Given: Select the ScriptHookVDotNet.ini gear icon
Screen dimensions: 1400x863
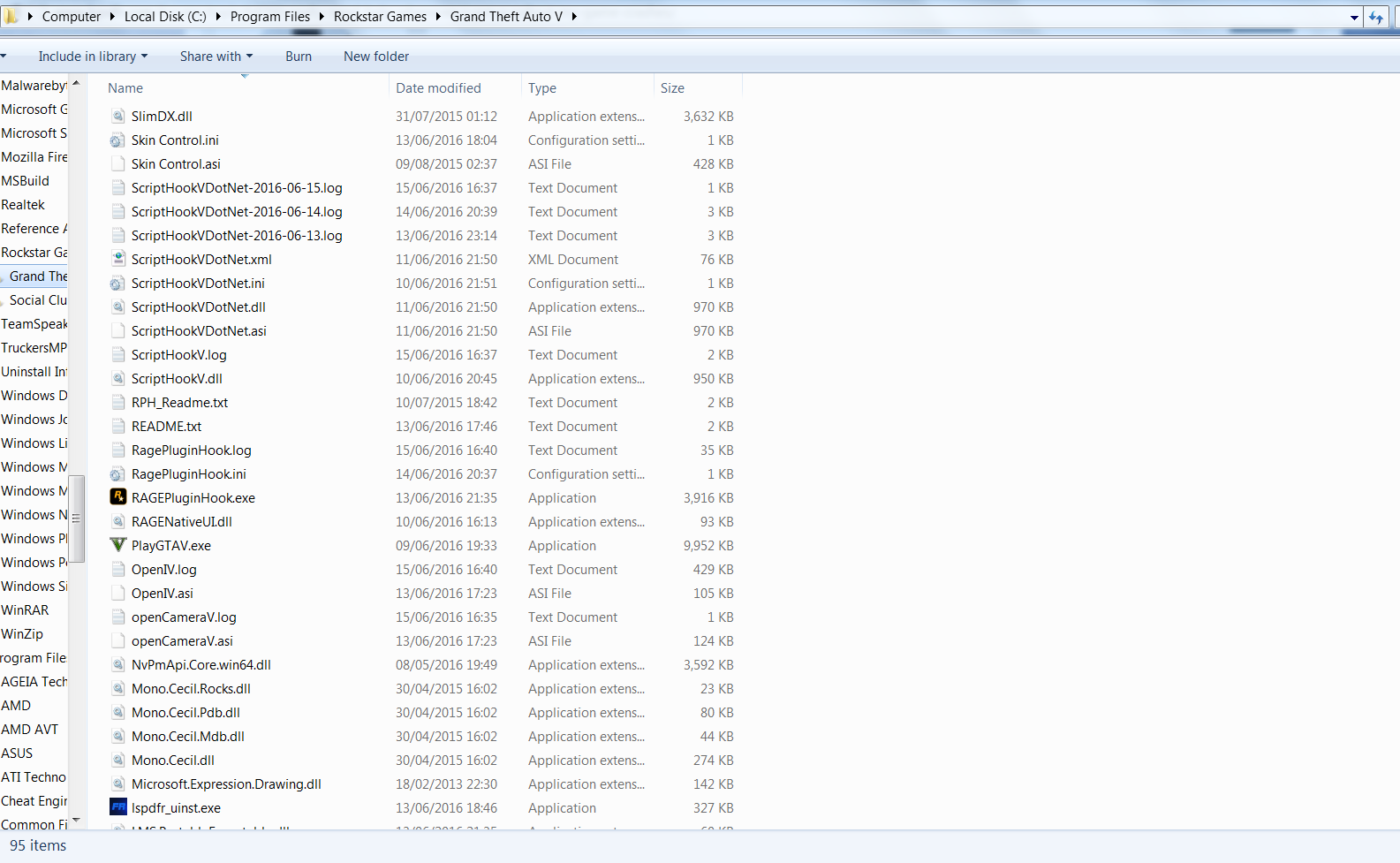Looking at the screenshot, I should tap(117, 283).
